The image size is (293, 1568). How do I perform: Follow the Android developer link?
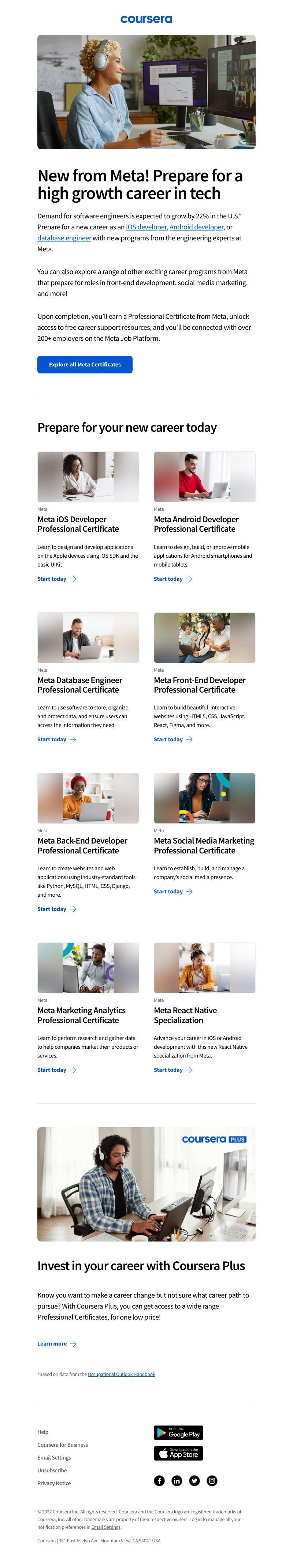click(196, 227)
